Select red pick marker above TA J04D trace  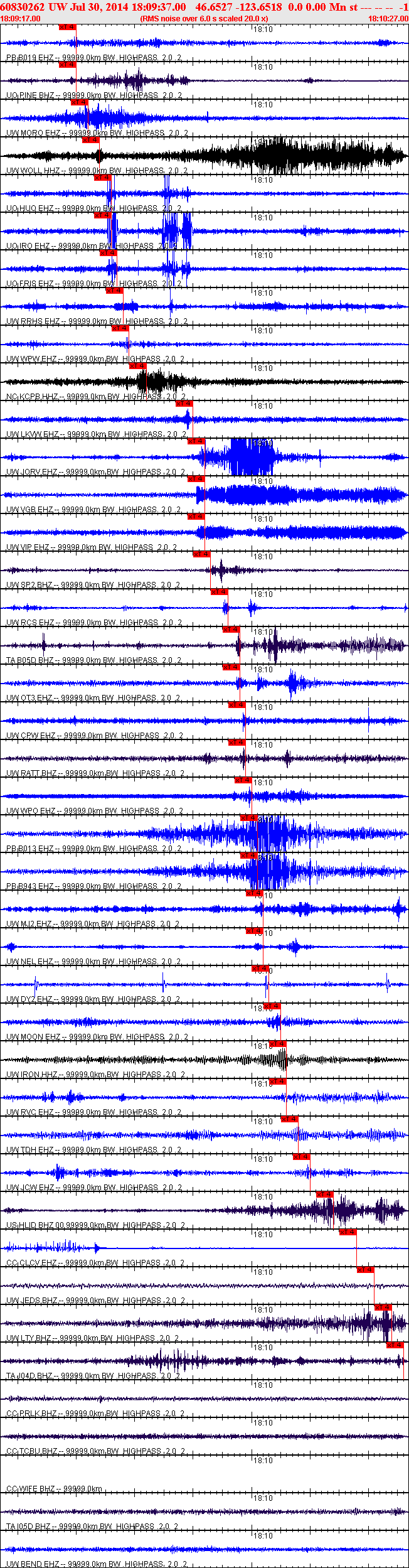(x=395, y=1345)
